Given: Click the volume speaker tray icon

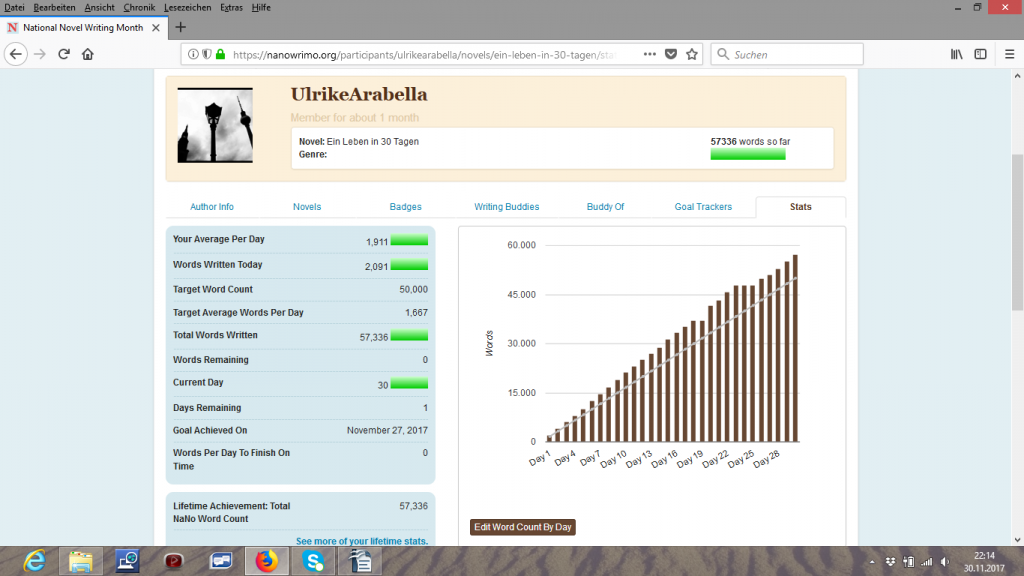Looking at the screenshot, I should click(944, 562).
